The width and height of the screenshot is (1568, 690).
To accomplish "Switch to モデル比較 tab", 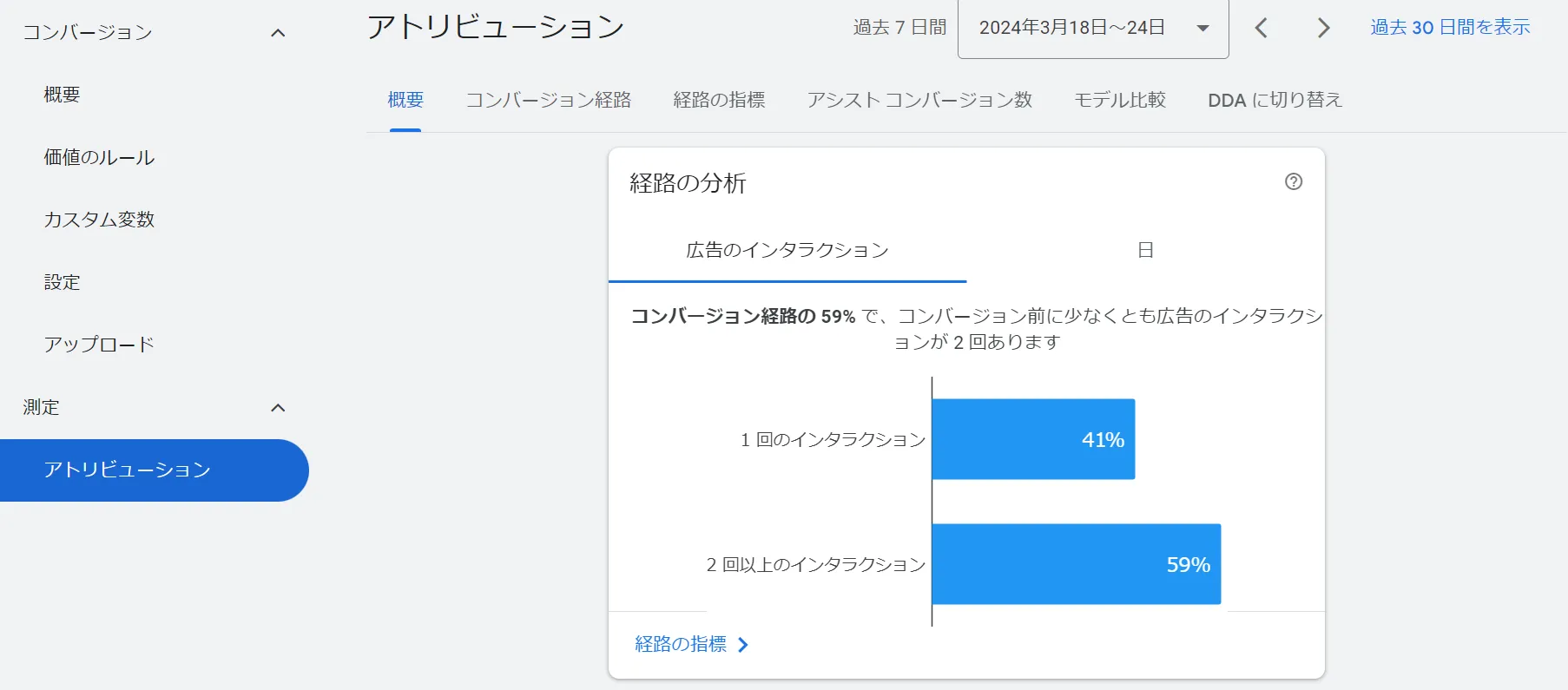I will [x=1120, y=100].
